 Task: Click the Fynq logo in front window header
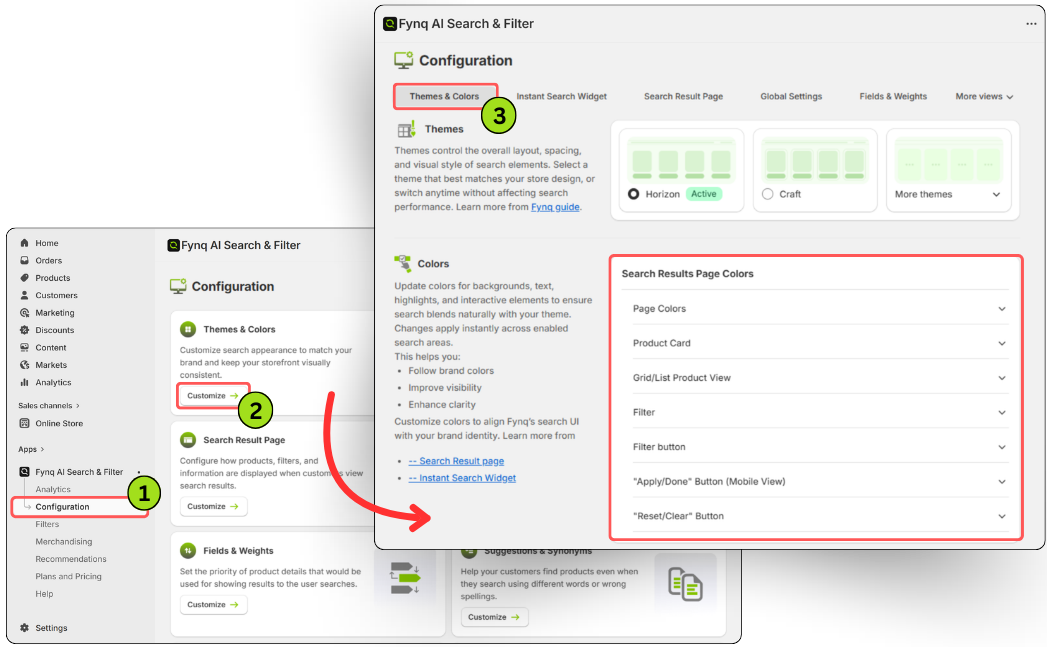point(389,24)
